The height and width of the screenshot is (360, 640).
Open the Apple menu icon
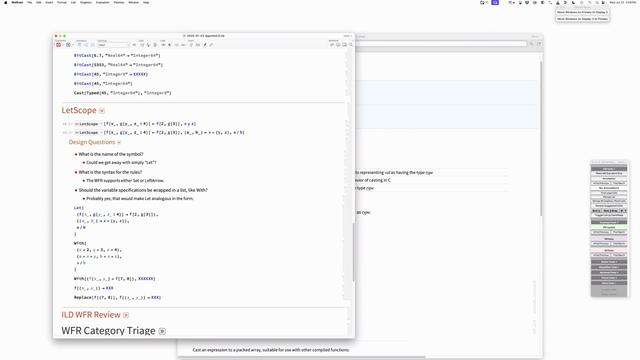(x=6, y=2)
